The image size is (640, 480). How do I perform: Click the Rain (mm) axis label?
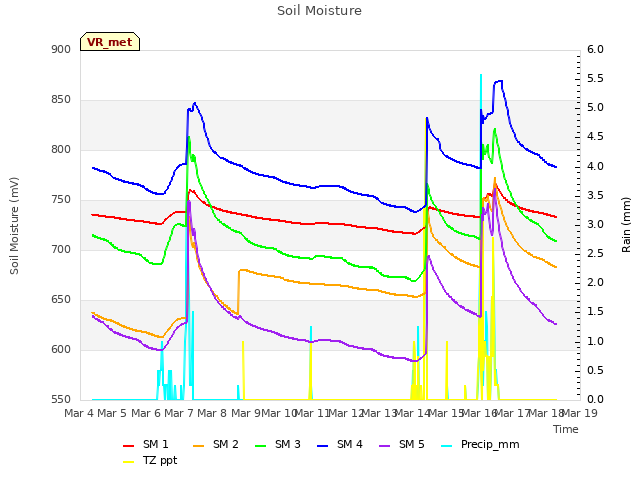[x=626, y=225]
